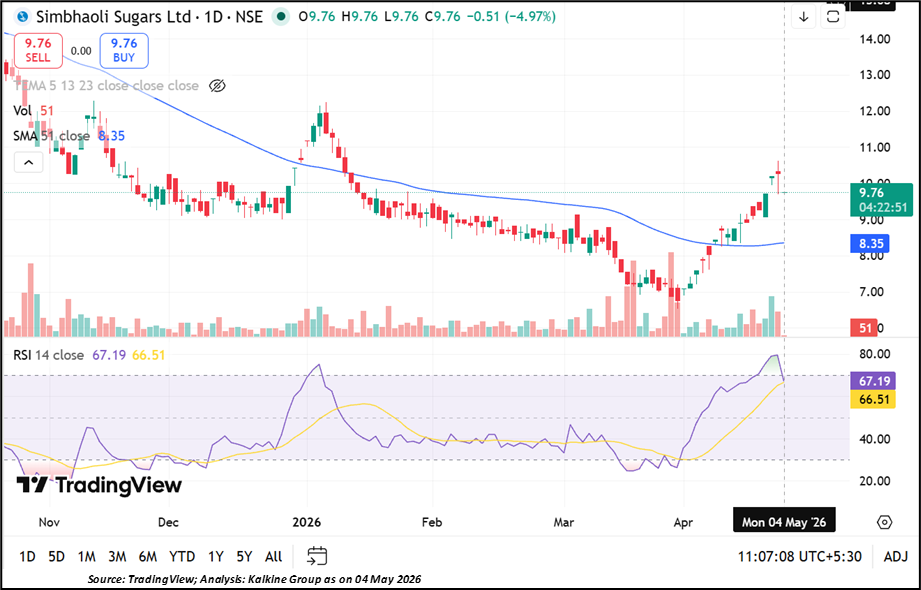The width and height of the screenshot is (921, 590).
Task: Select the 6M time range
Action: (x=147, y=557)
